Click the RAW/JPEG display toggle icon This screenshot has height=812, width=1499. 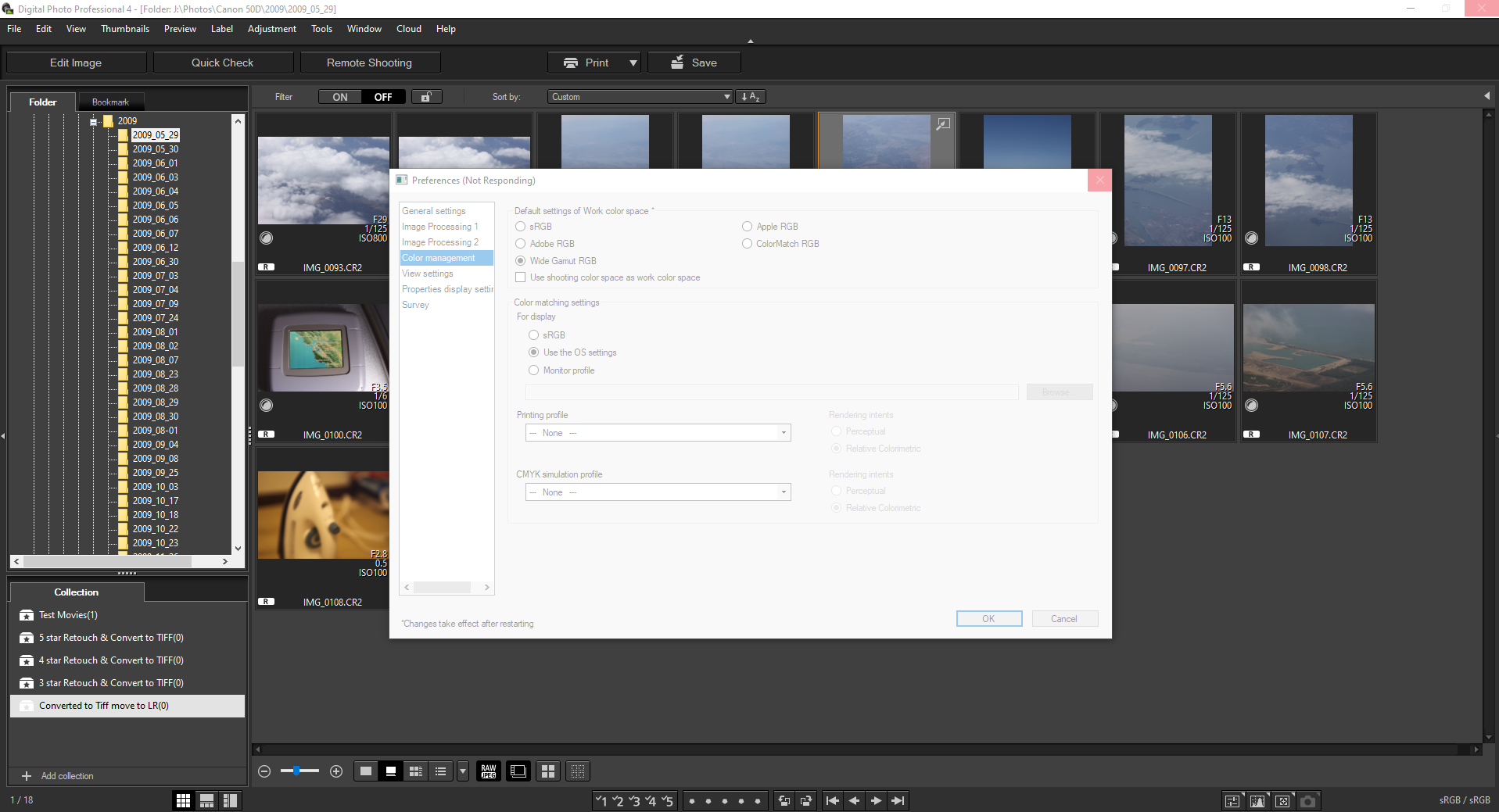coord(489,771)
